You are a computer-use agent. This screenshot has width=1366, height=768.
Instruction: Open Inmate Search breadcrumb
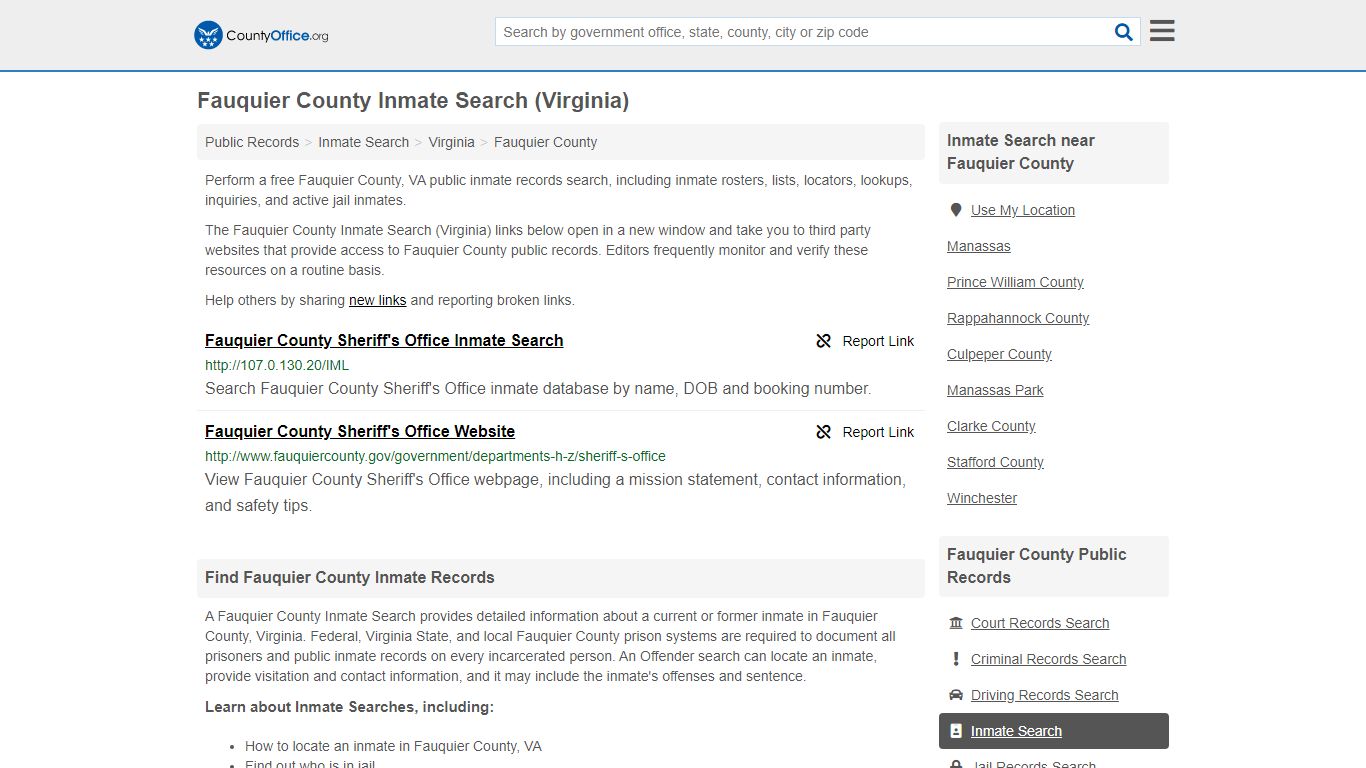(363, 142)
